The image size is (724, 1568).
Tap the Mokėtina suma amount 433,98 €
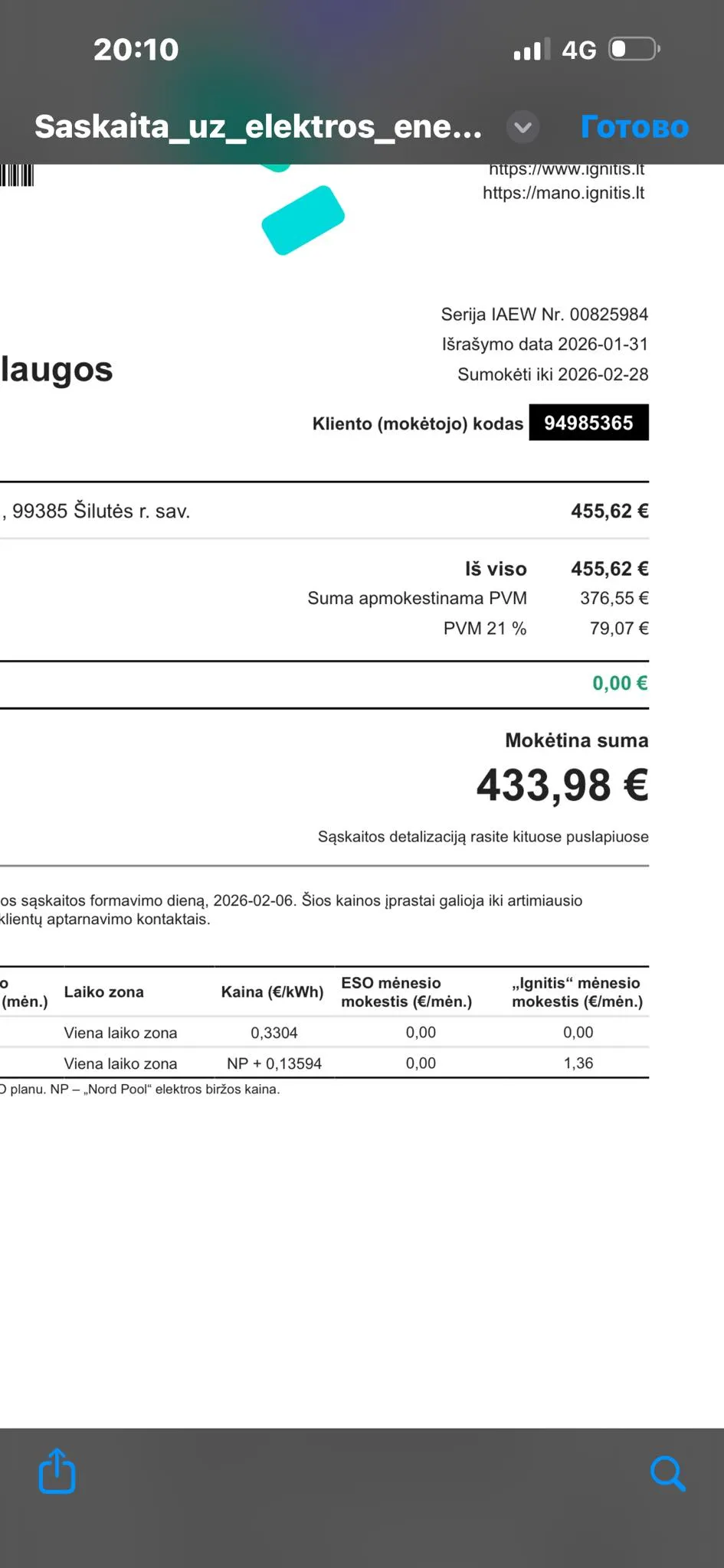[560, 786]
